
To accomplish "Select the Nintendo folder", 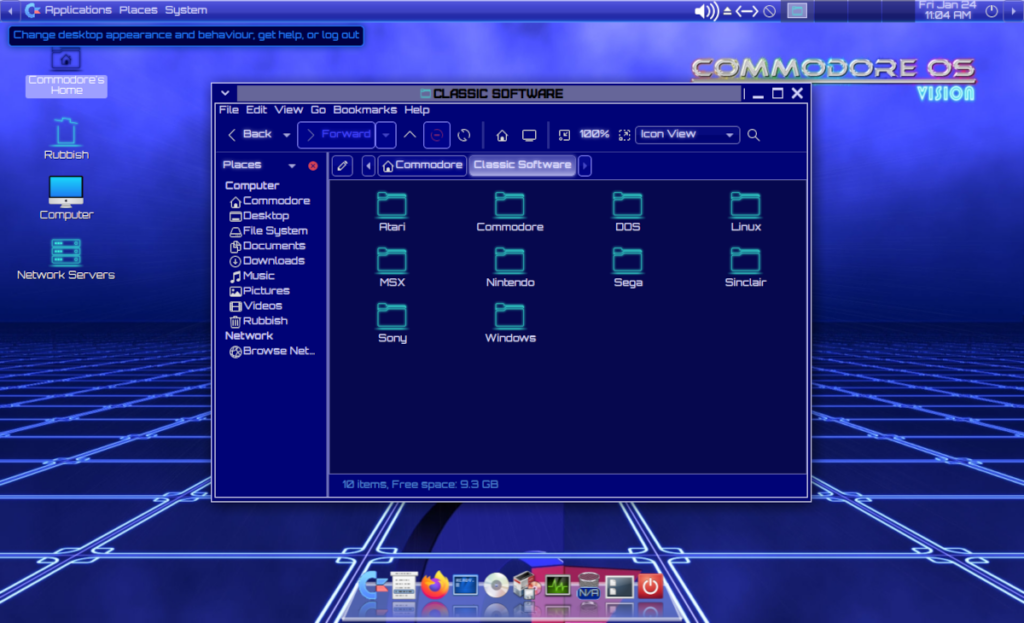I will click(510, 266).
